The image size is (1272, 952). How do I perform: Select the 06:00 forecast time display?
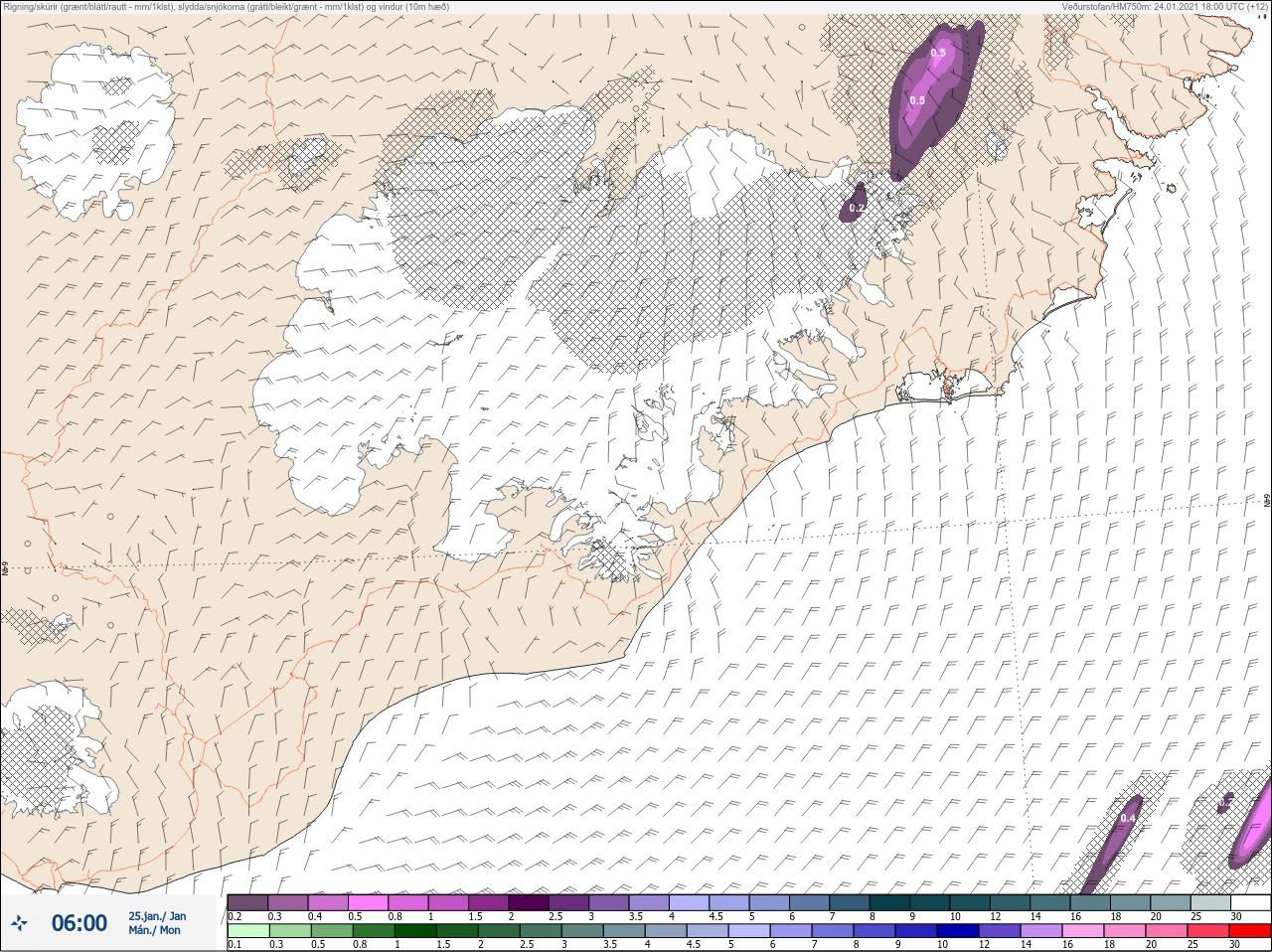(79, 923)
